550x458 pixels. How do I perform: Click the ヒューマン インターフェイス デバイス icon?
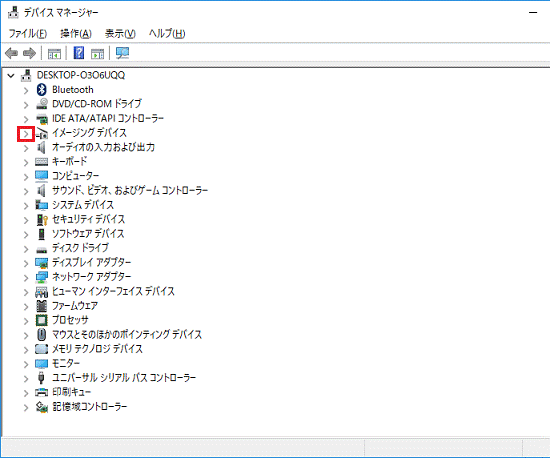click(42, 292)
